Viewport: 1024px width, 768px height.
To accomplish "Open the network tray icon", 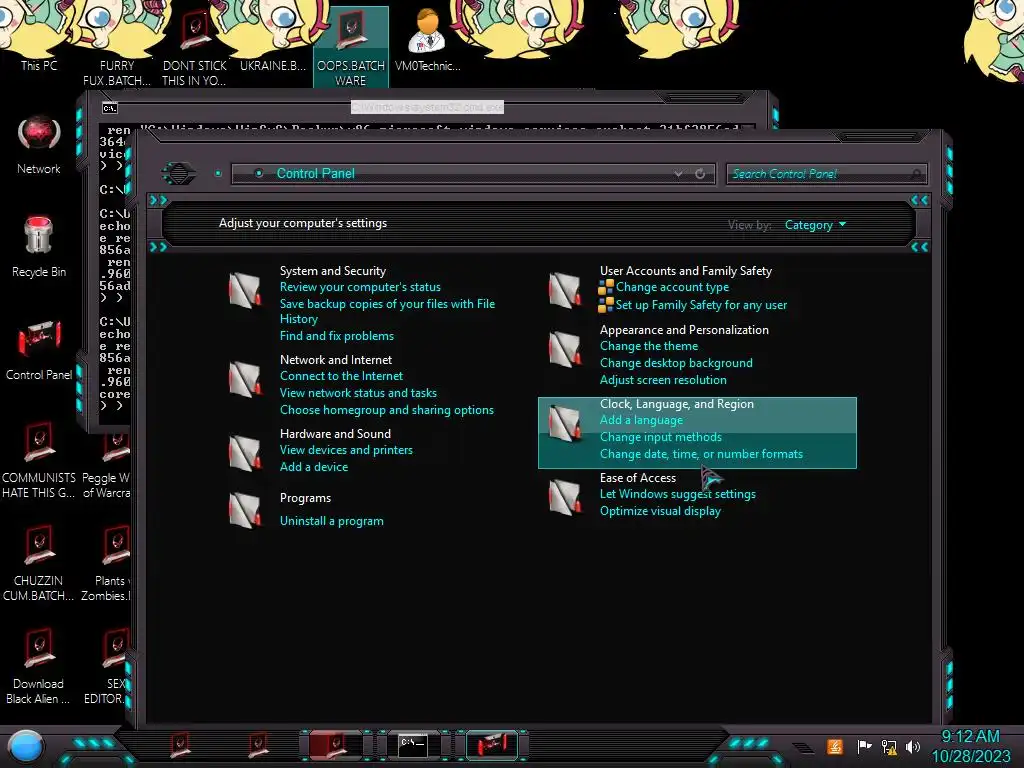I will 889,746.
